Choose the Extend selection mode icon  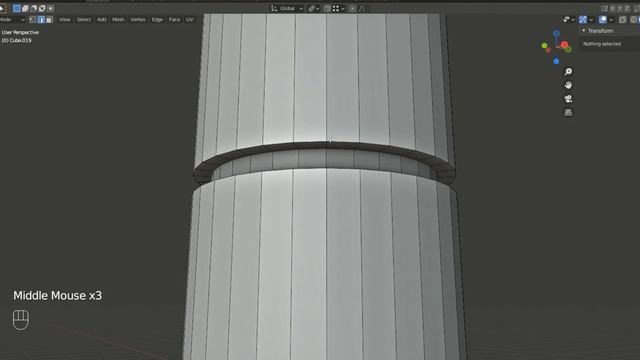point(25,8)
